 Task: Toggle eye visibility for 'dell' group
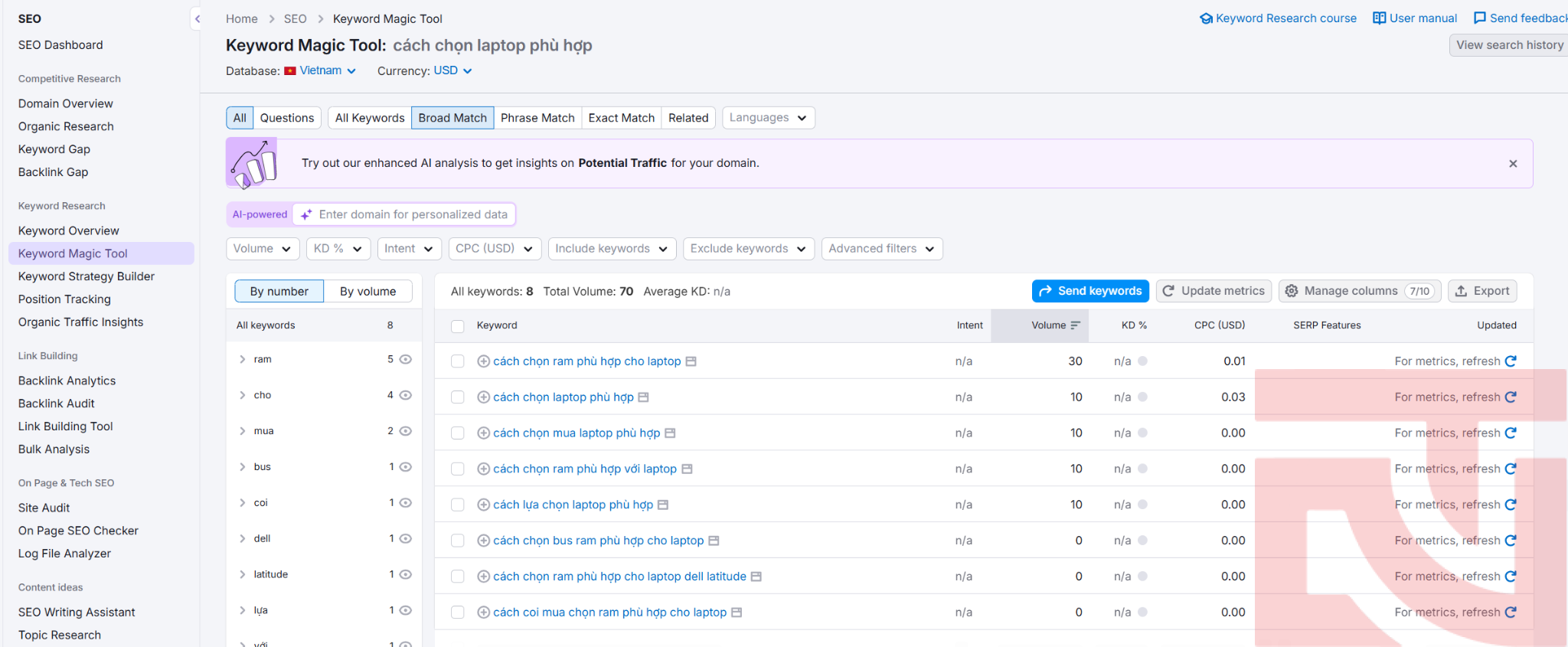coord(406,538)
